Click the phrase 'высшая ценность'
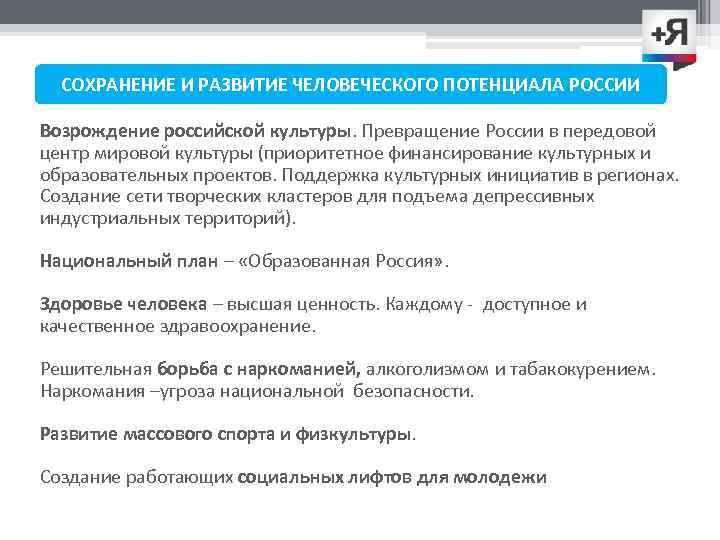 point(301,304)
